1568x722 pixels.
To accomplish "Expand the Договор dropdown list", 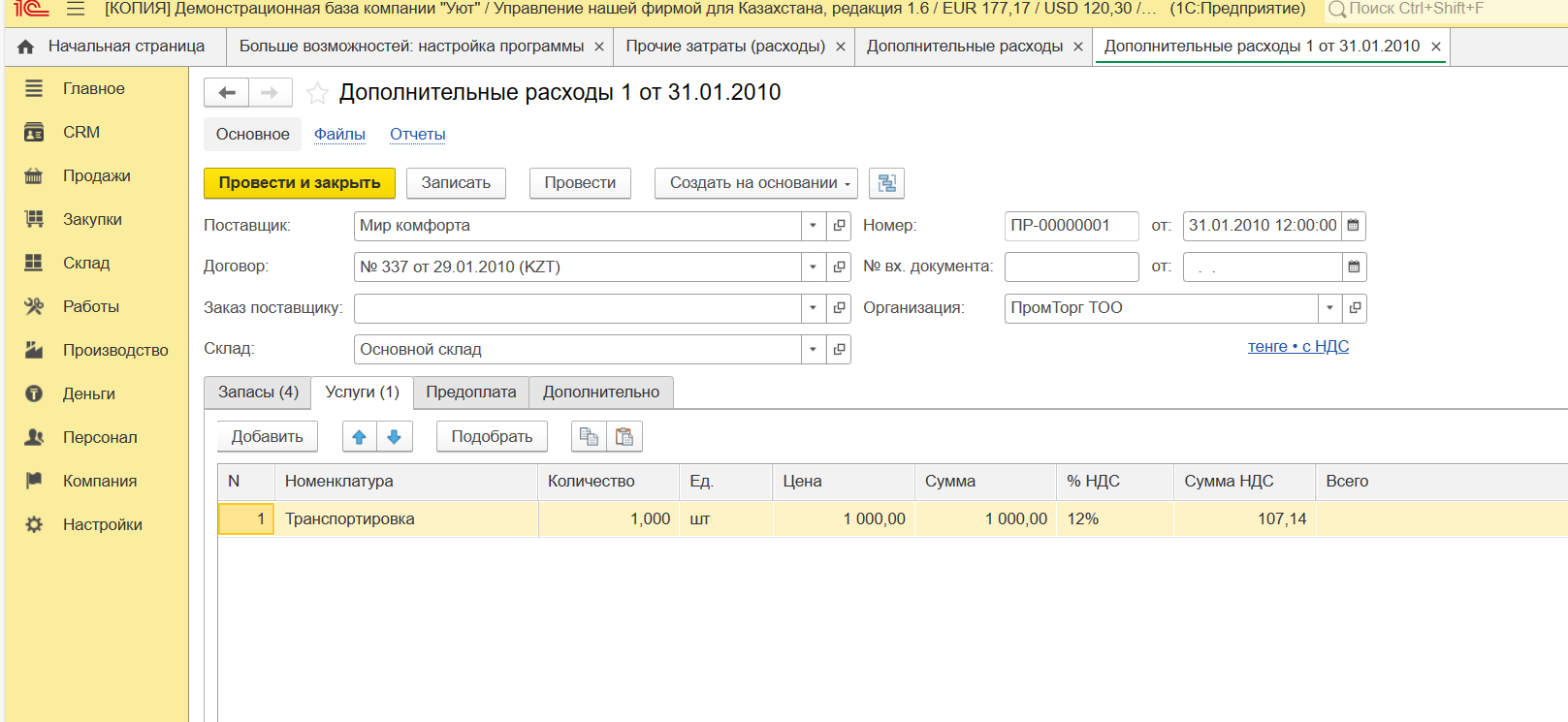I will pos(814,267).
